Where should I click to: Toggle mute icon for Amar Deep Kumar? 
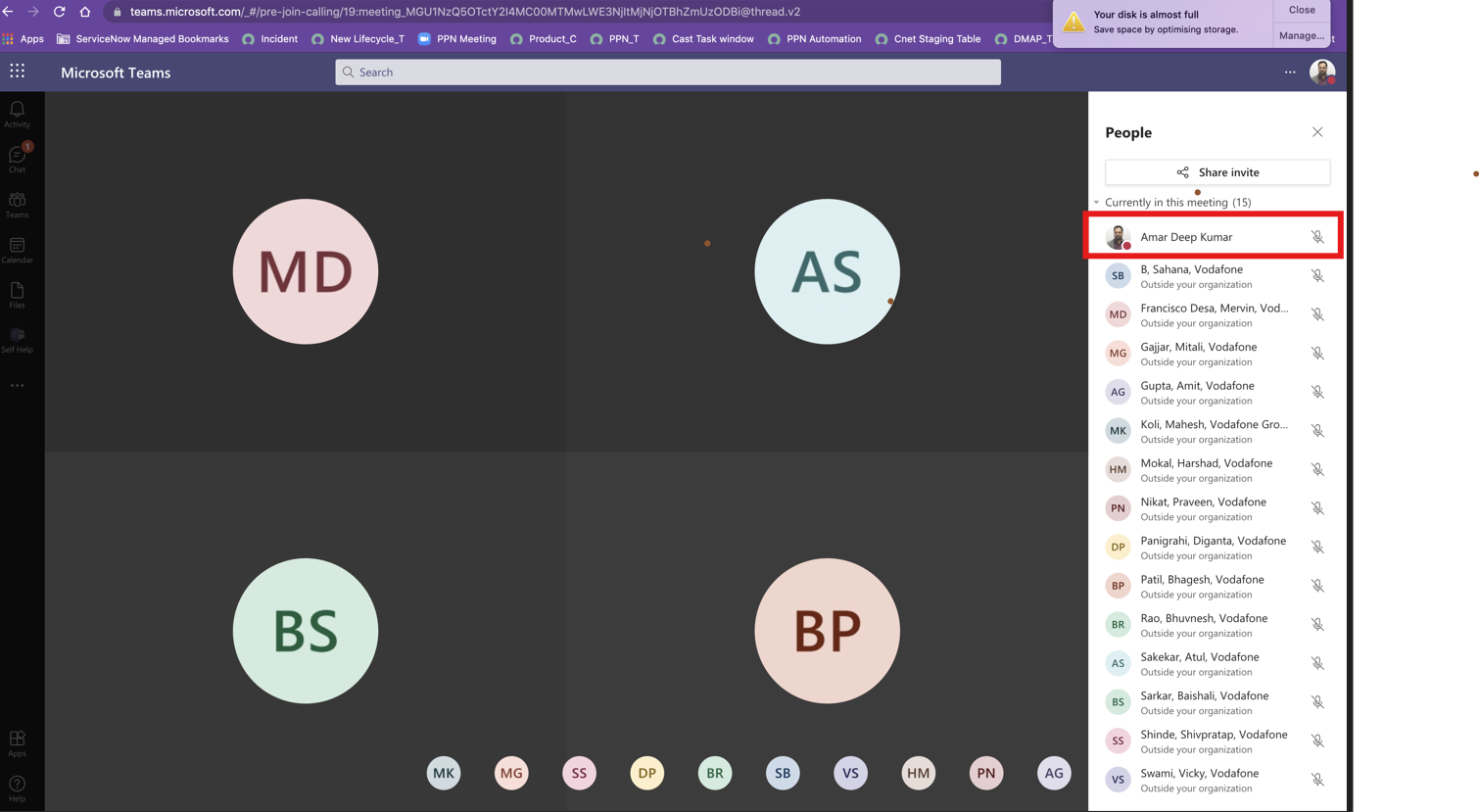1317,237
